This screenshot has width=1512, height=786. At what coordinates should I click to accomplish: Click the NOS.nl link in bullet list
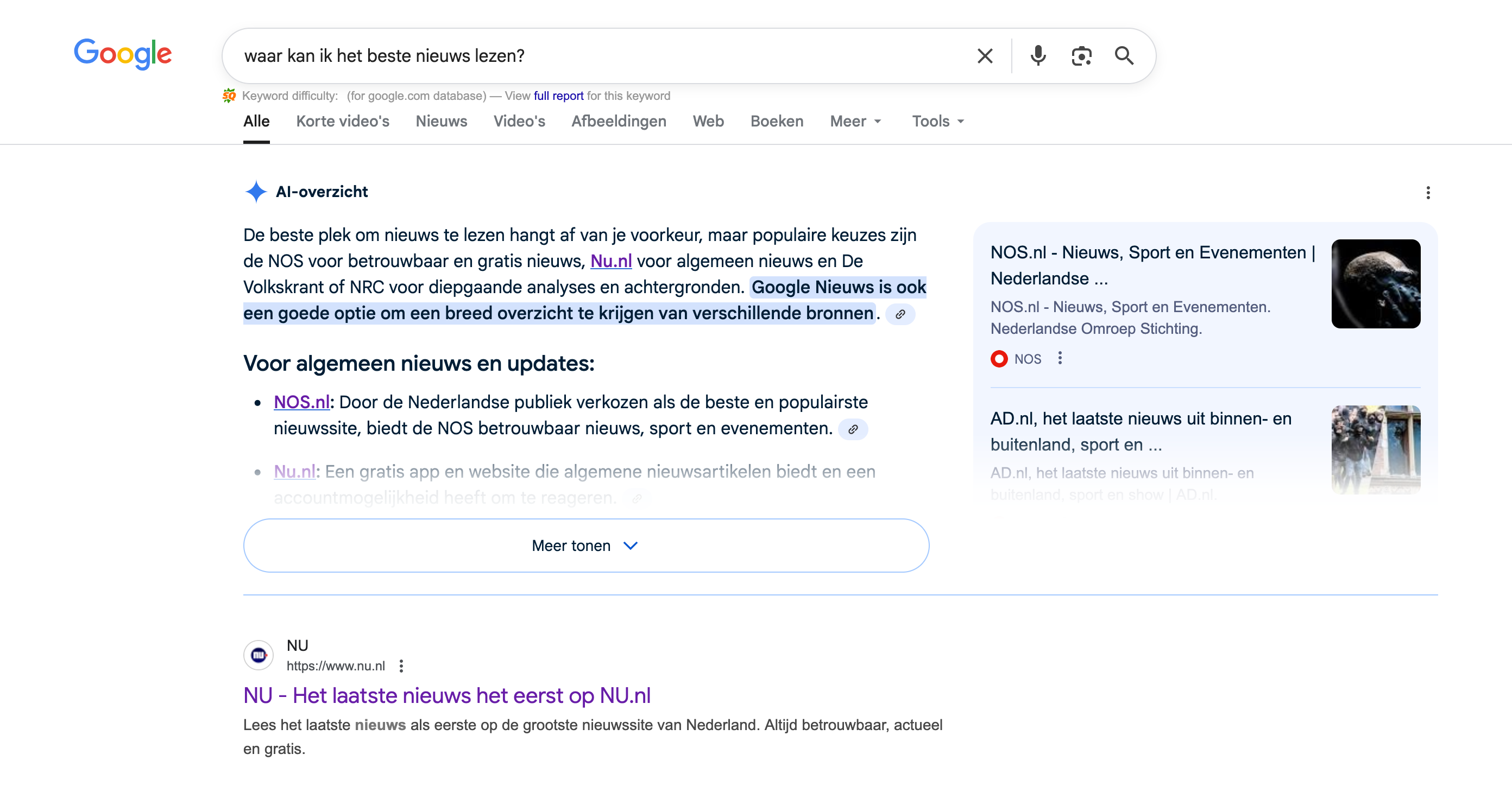[301, 402]
